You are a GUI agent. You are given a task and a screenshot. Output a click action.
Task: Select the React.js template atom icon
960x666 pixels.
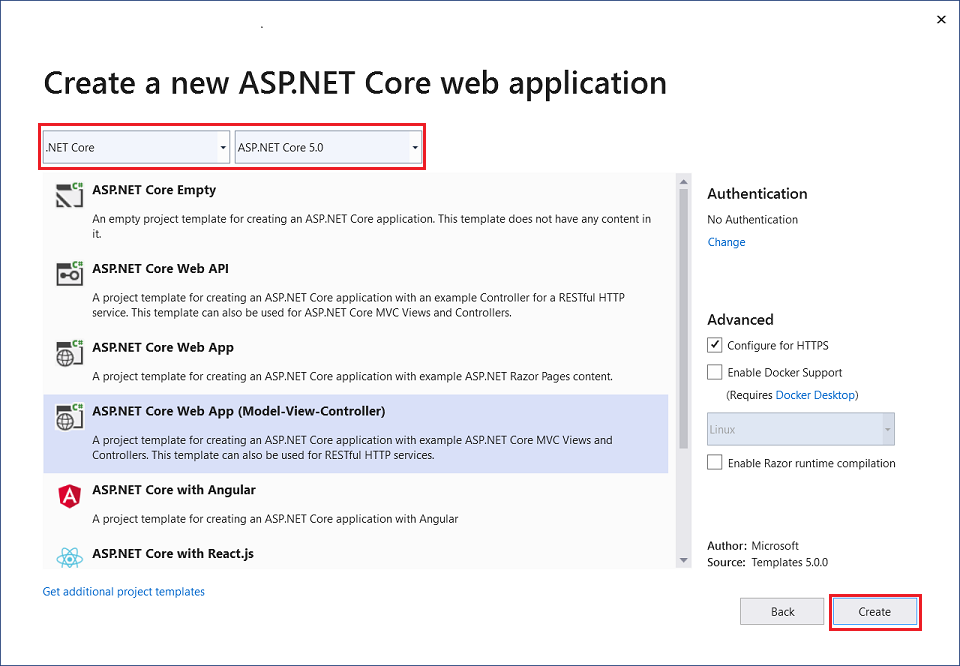[69, 558]
